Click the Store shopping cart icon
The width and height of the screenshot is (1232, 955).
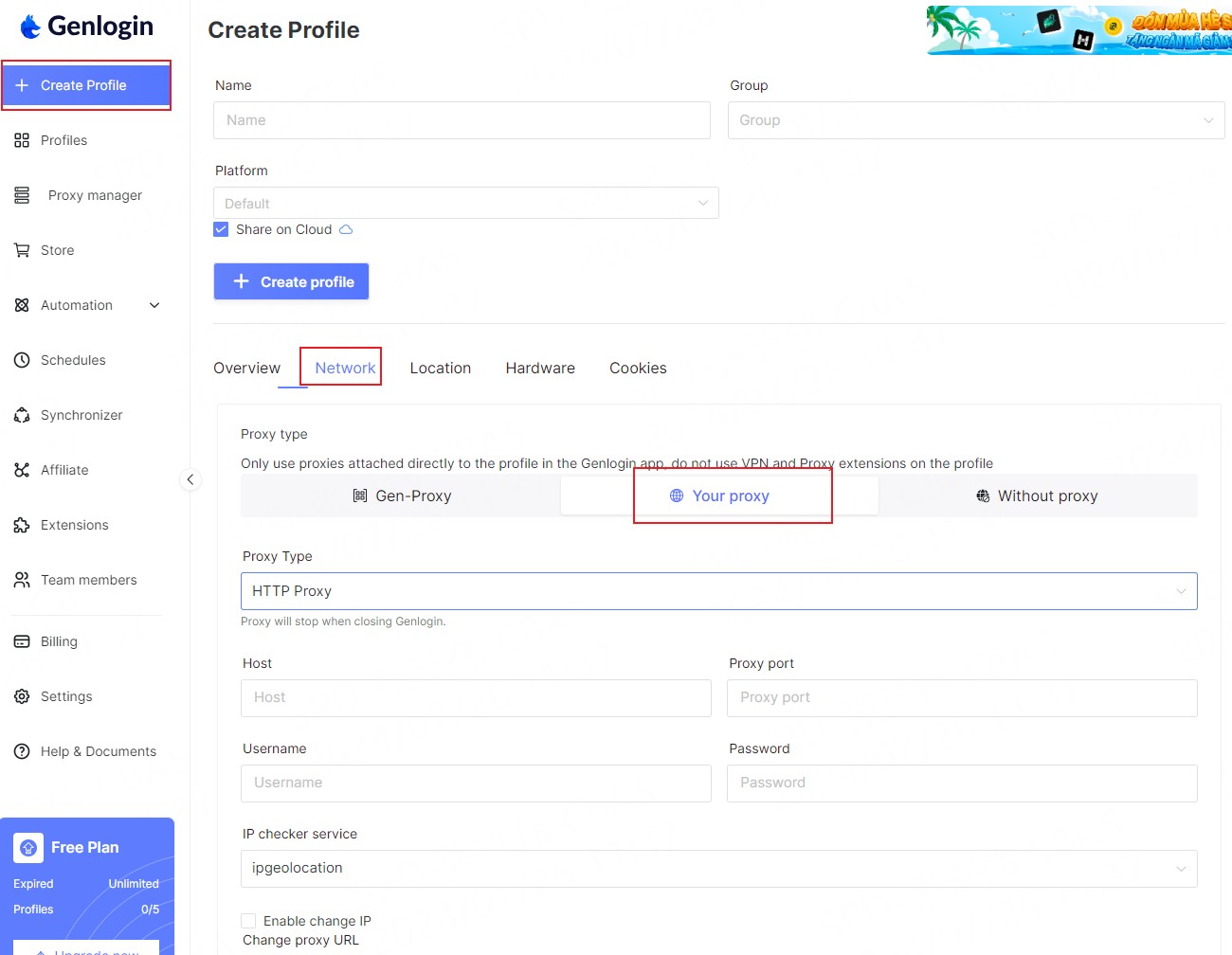coord(22,250)
